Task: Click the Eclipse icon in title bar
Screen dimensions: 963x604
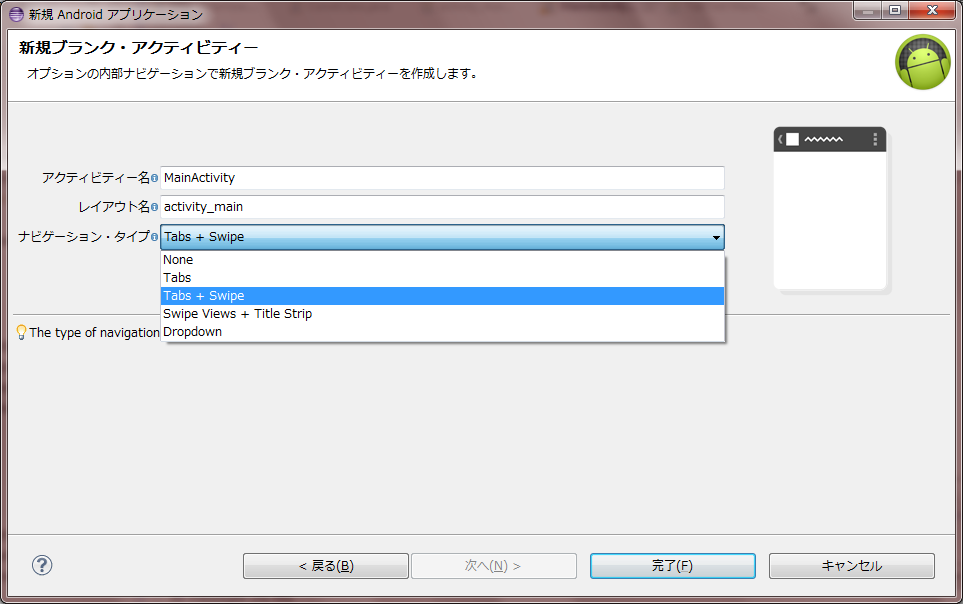Action: (17, 14)
